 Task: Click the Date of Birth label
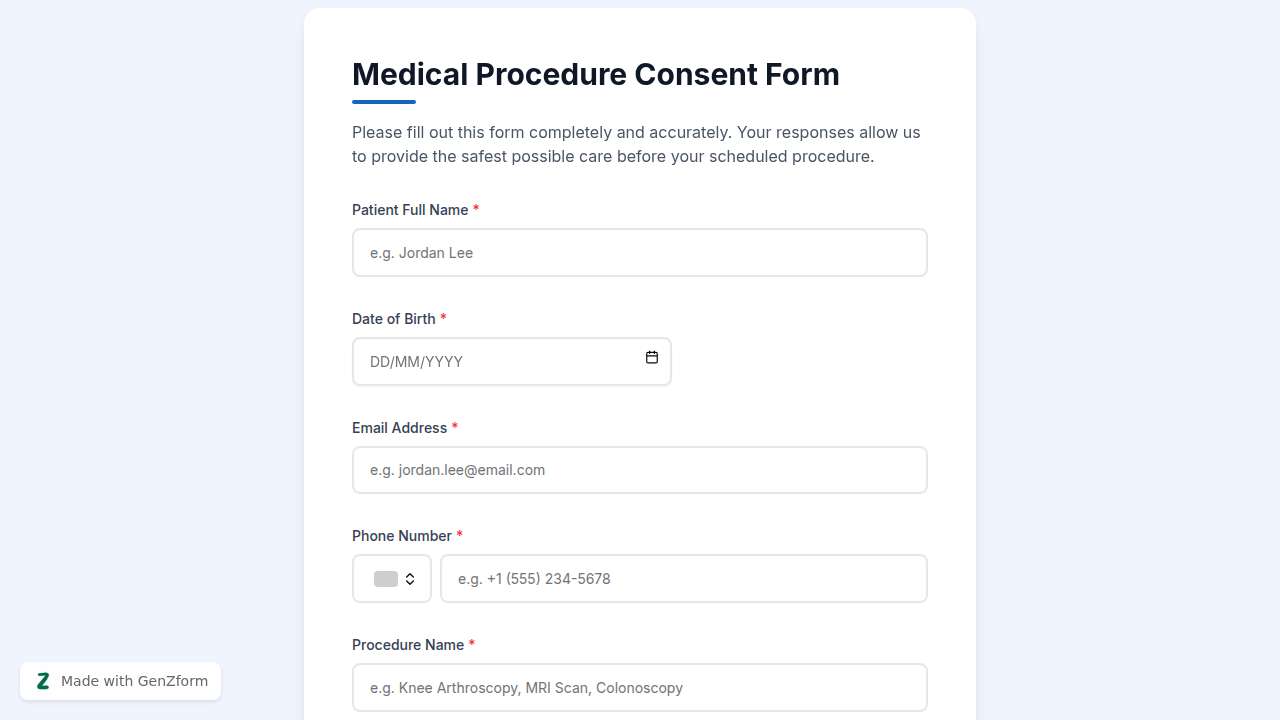point(394,319)
